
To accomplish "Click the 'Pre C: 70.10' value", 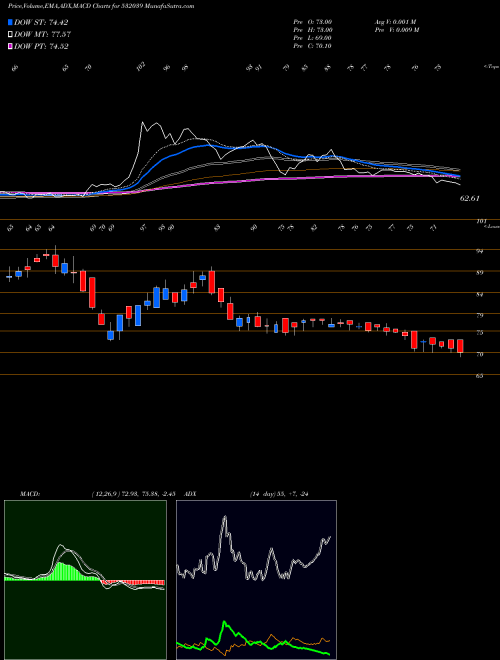I will pos(313,46).
